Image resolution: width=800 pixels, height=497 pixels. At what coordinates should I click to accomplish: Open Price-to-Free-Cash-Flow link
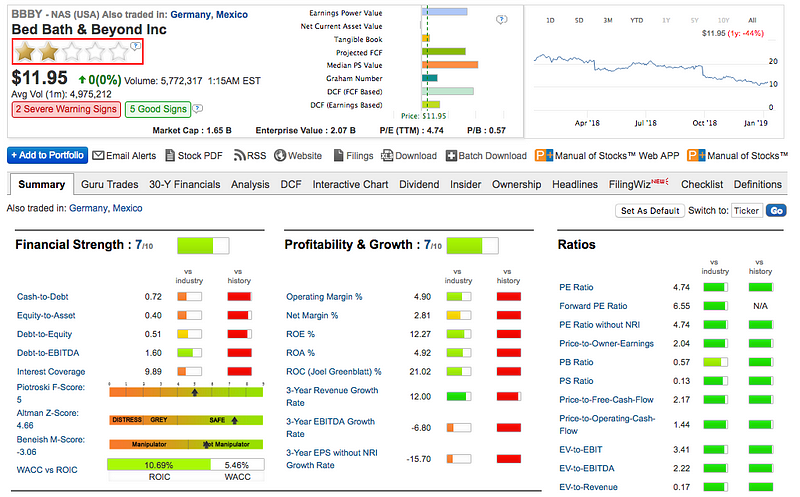[x=606, y=400]
